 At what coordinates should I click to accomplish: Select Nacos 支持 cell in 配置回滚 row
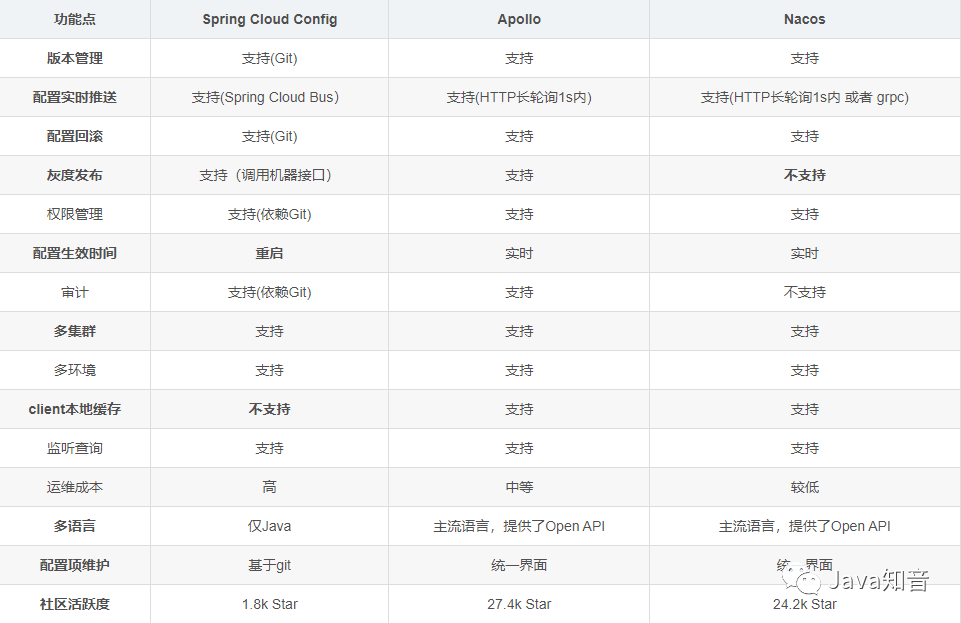(805, 136)
